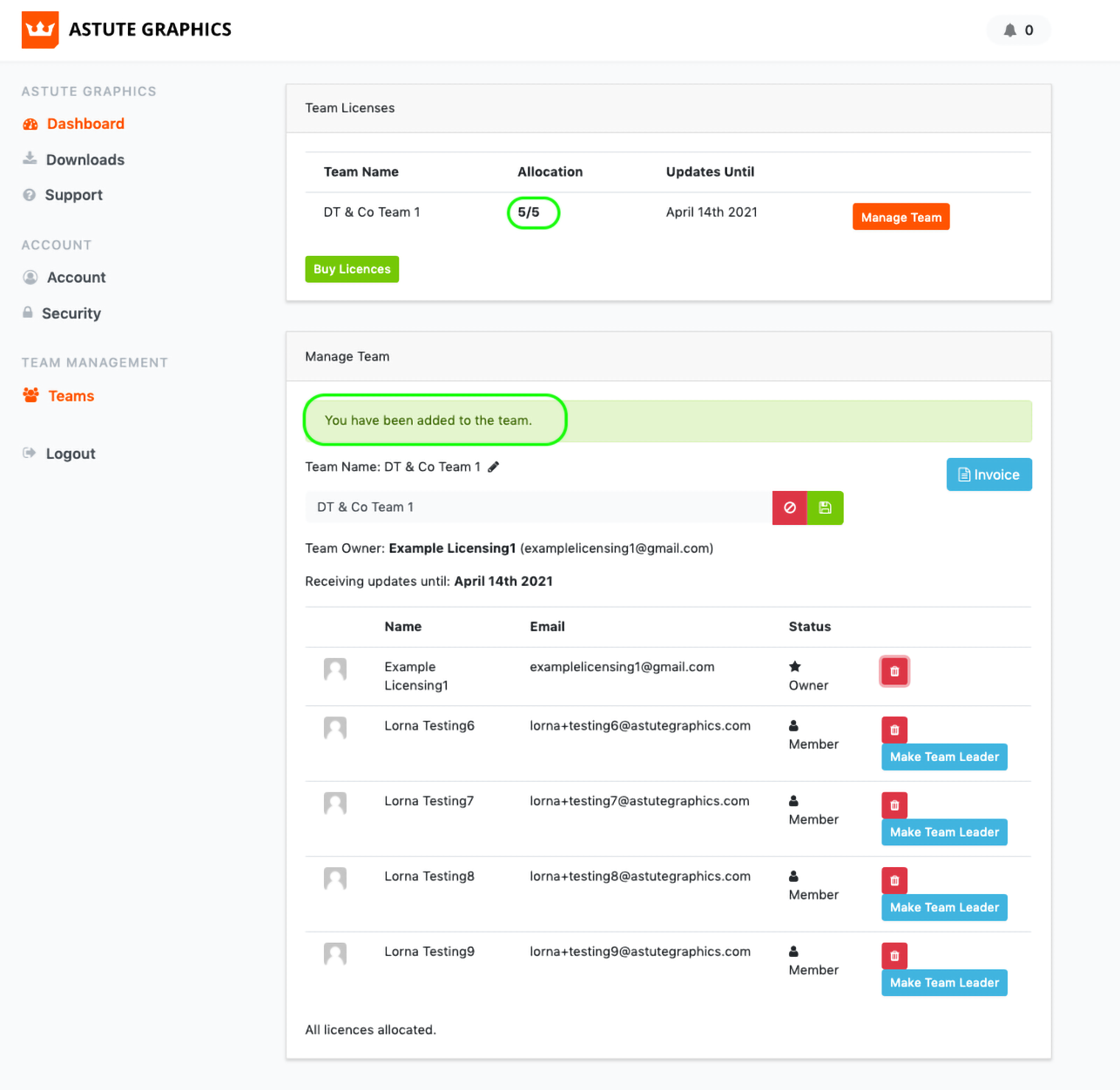Click the Buy Licences button
1120x1090 pixels.
click(352, 269)
